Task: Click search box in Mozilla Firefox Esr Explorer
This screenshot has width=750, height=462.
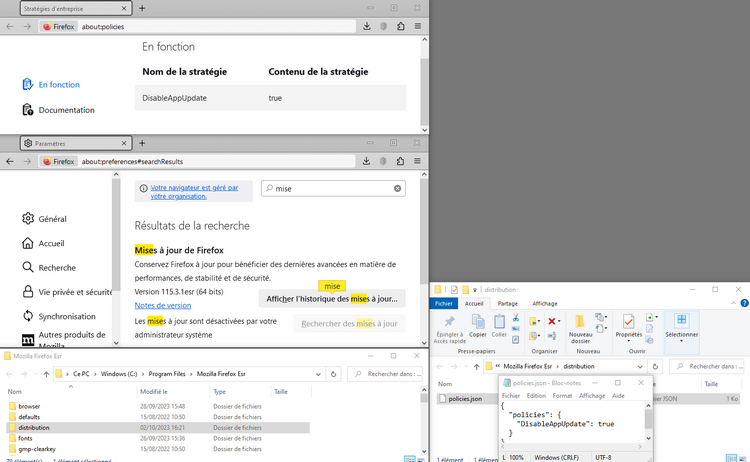Action: 386,374
